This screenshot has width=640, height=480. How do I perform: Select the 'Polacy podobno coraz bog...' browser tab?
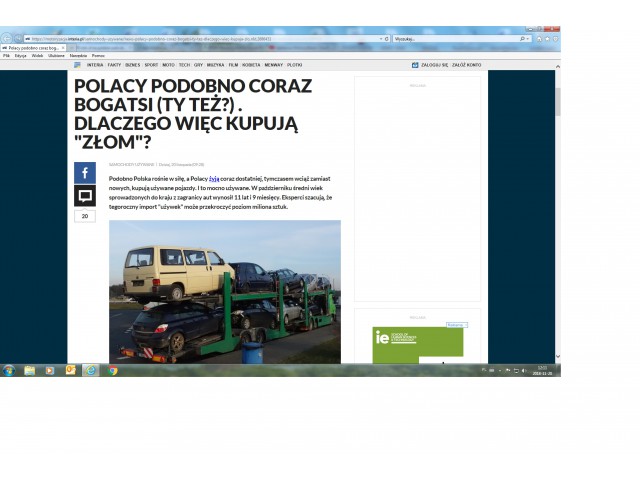(x=32, y=47)
